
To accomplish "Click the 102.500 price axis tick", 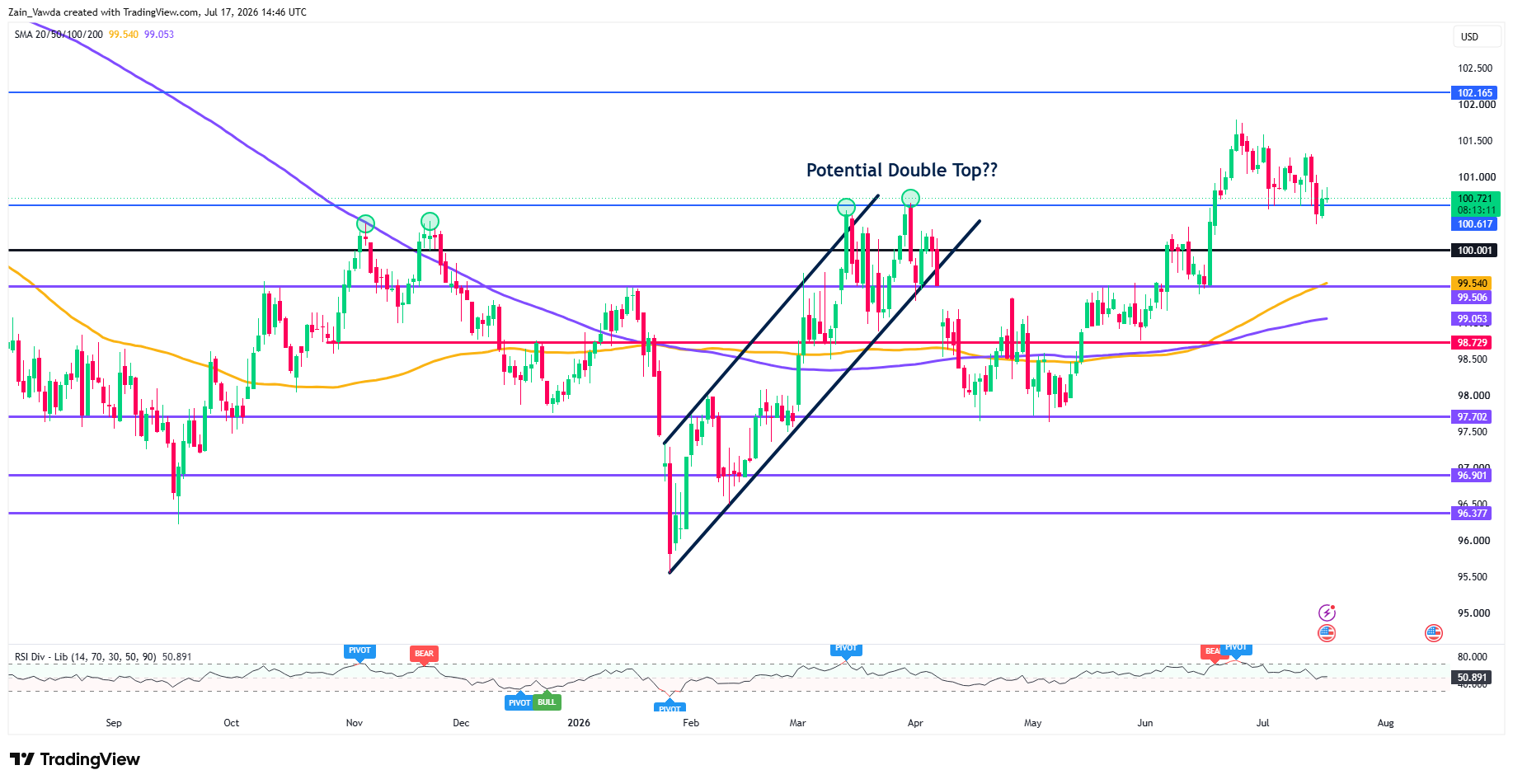I will [x=1475, y=68].
